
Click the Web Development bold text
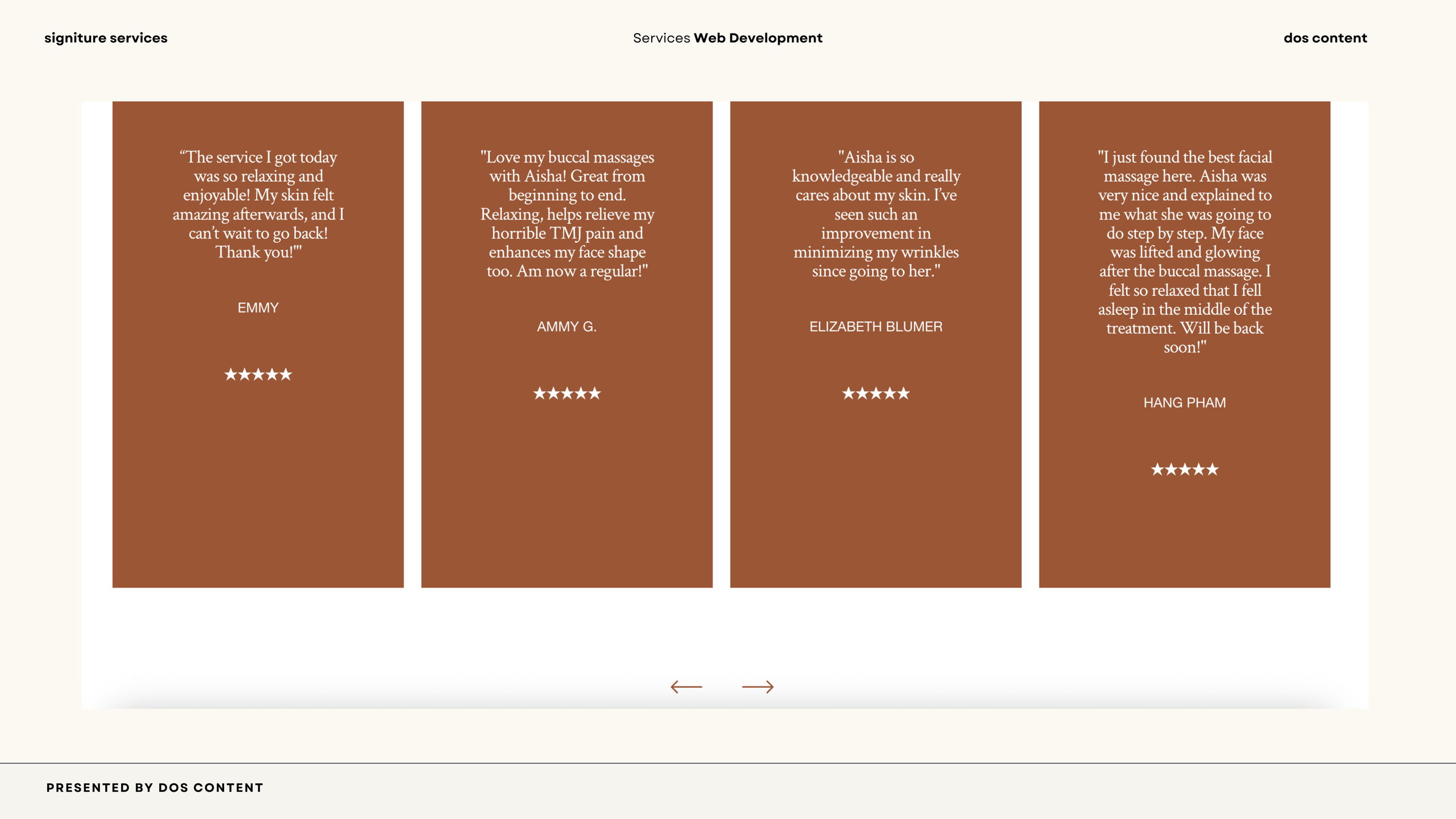758,38
